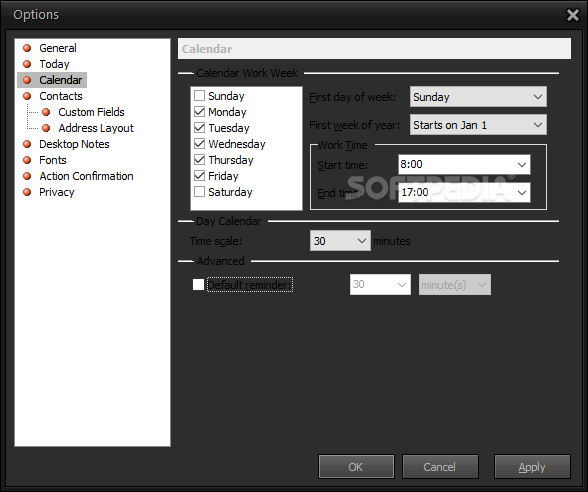The image size is (588, 492).
Task: Check Saturday as a work day
Action: (200, 192)
